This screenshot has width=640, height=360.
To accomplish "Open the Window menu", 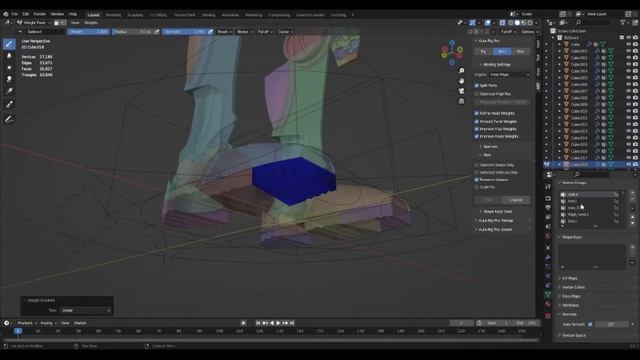I will point(57,14).
